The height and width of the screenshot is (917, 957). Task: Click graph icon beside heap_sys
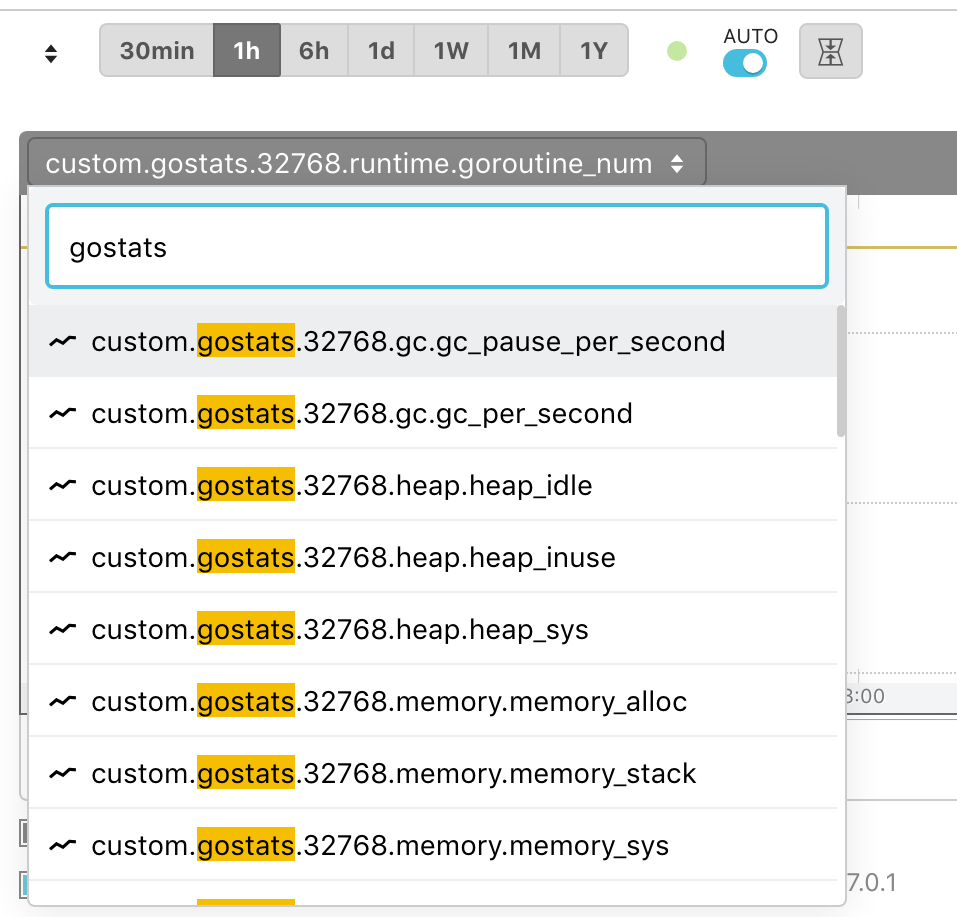(63, 629)
